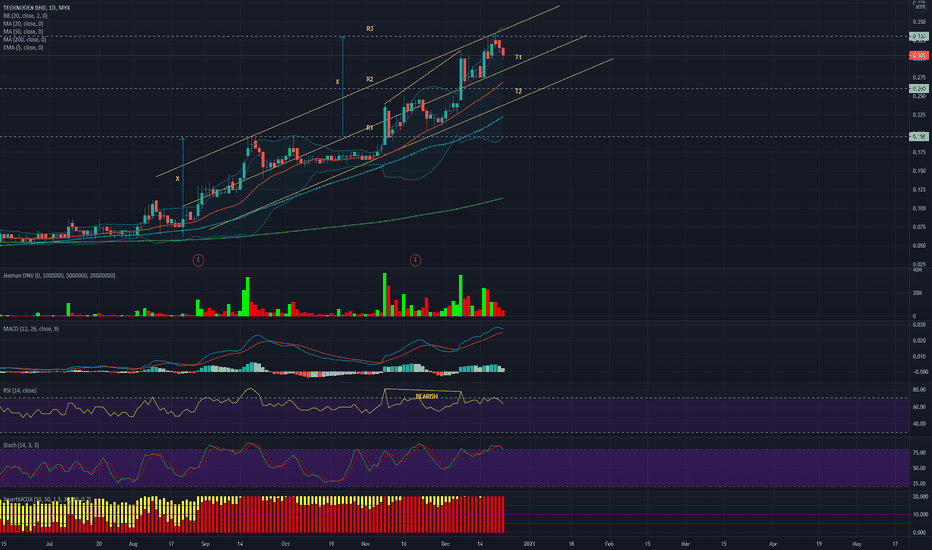Screen dimensions: 932x550
Task: Click the 0.350 price axis value
Action: click(x=919, y=22)
